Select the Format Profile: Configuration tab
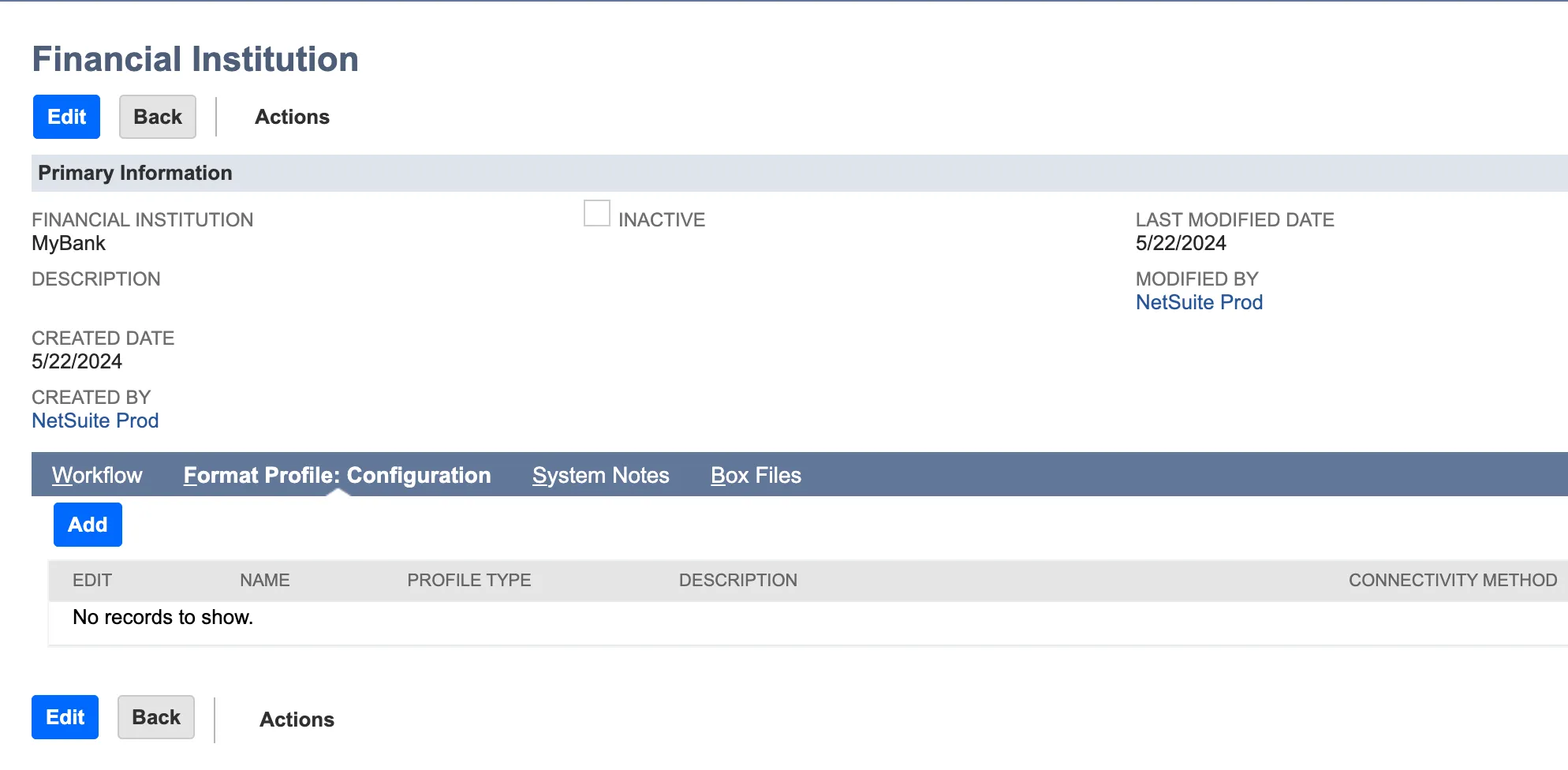The image size is (1568, 770). (337, 475)
